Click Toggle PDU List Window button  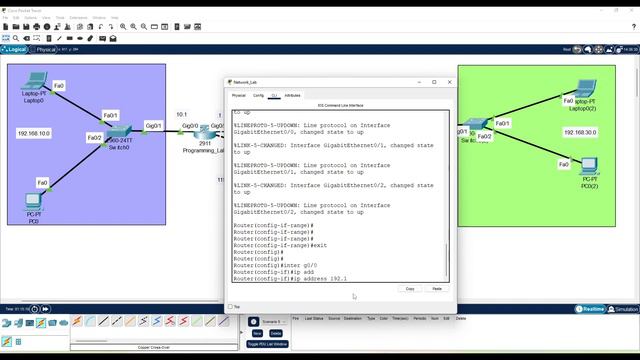tap(267, 344)
